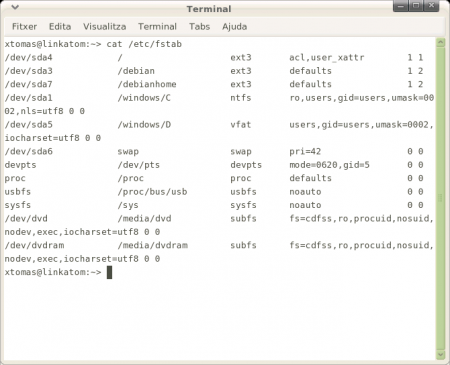Click the green vertical scrollbar thumb
Screen dimensions: 450x365
pyautogui.click(x=440, y=199)
